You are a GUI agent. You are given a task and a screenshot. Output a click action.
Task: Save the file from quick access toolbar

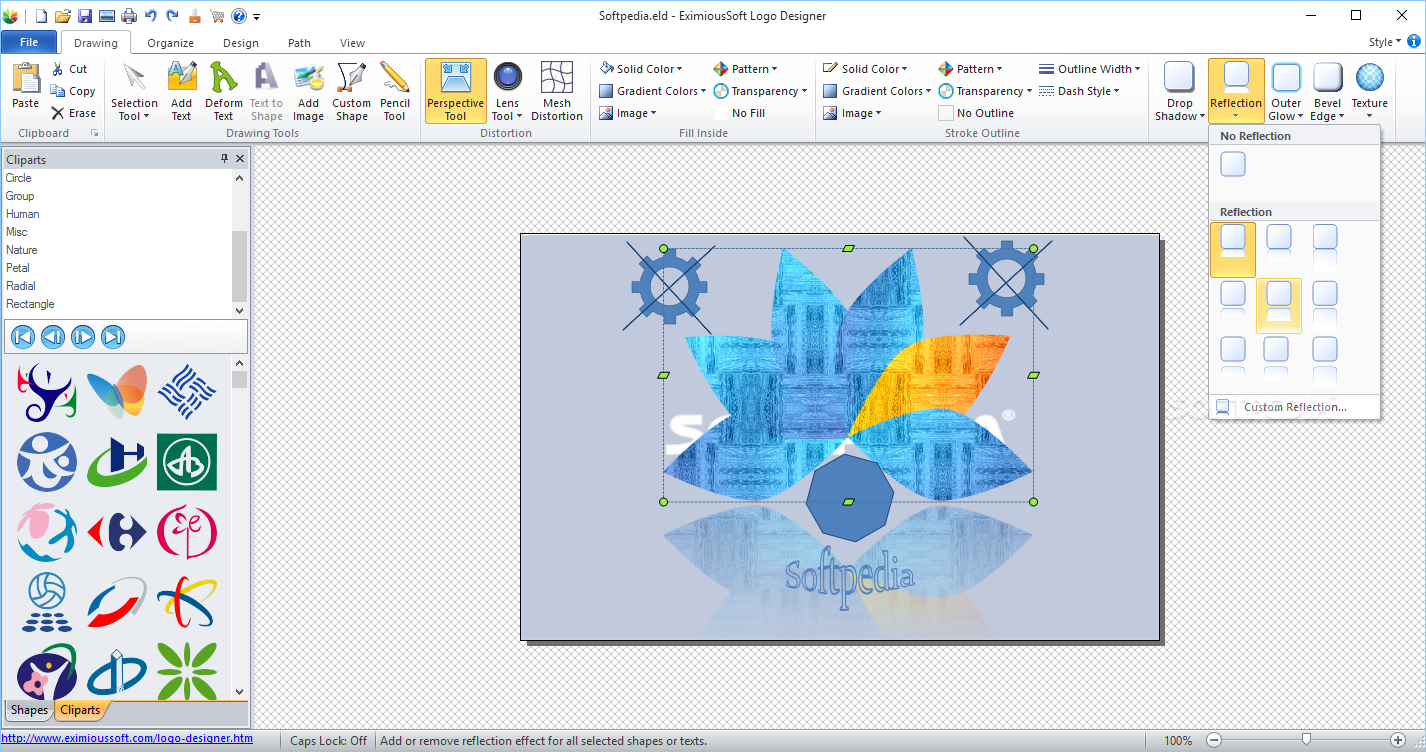coord(85,16)
